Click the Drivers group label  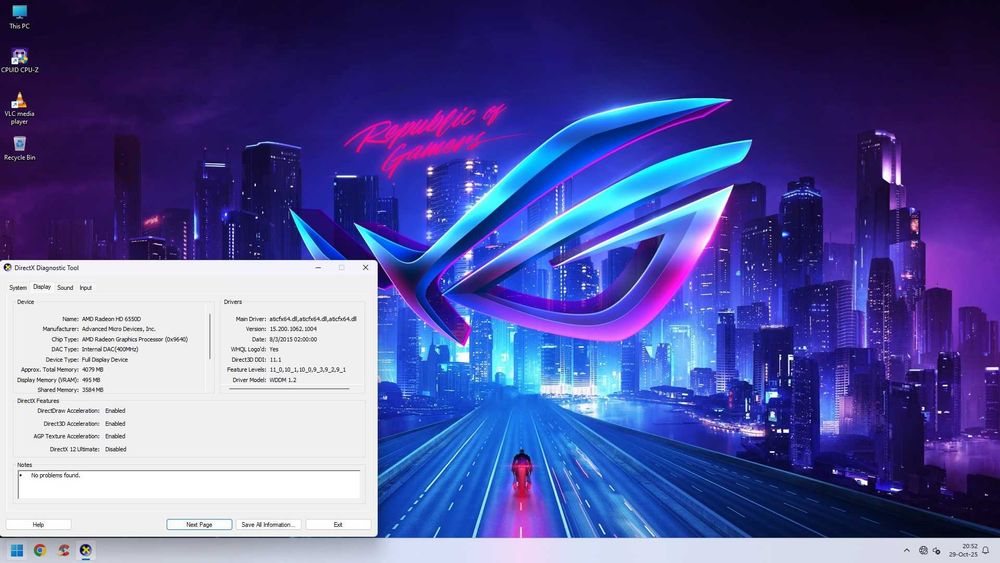coord(233,302)
